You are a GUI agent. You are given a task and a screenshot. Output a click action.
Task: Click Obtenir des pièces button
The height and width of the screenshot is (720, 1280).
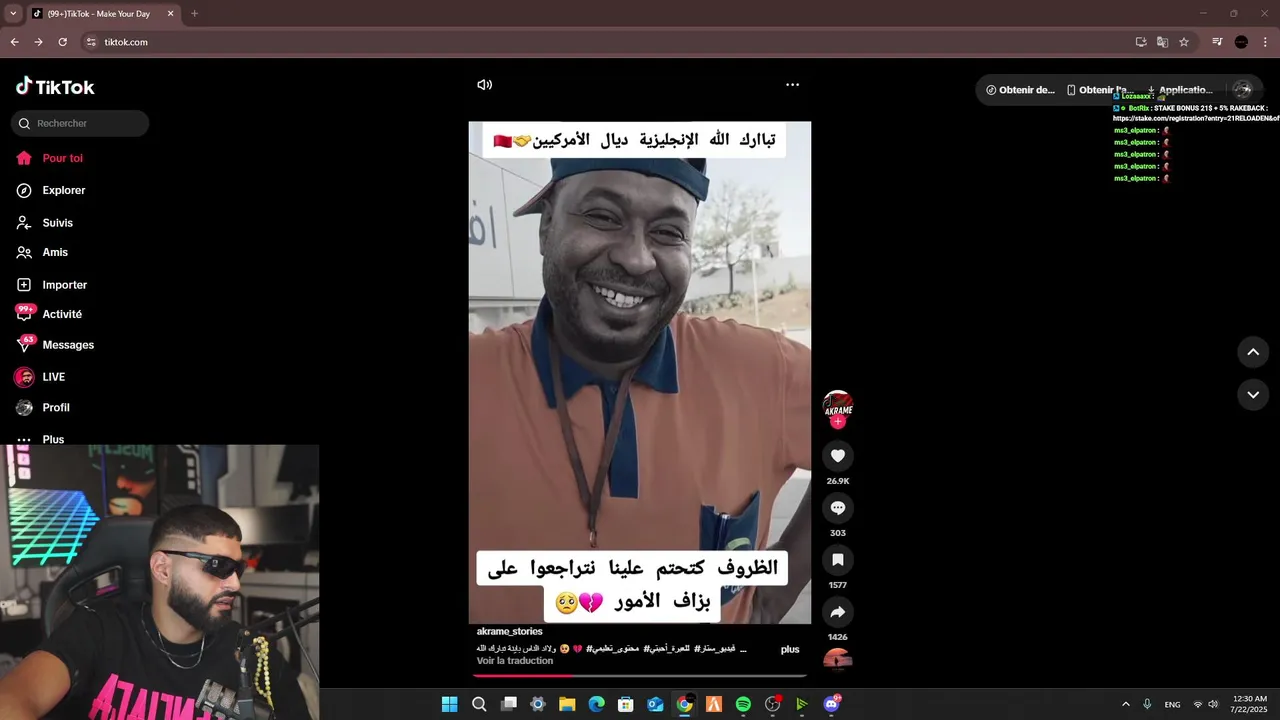pyautogui.click(x=1020, y=90)
